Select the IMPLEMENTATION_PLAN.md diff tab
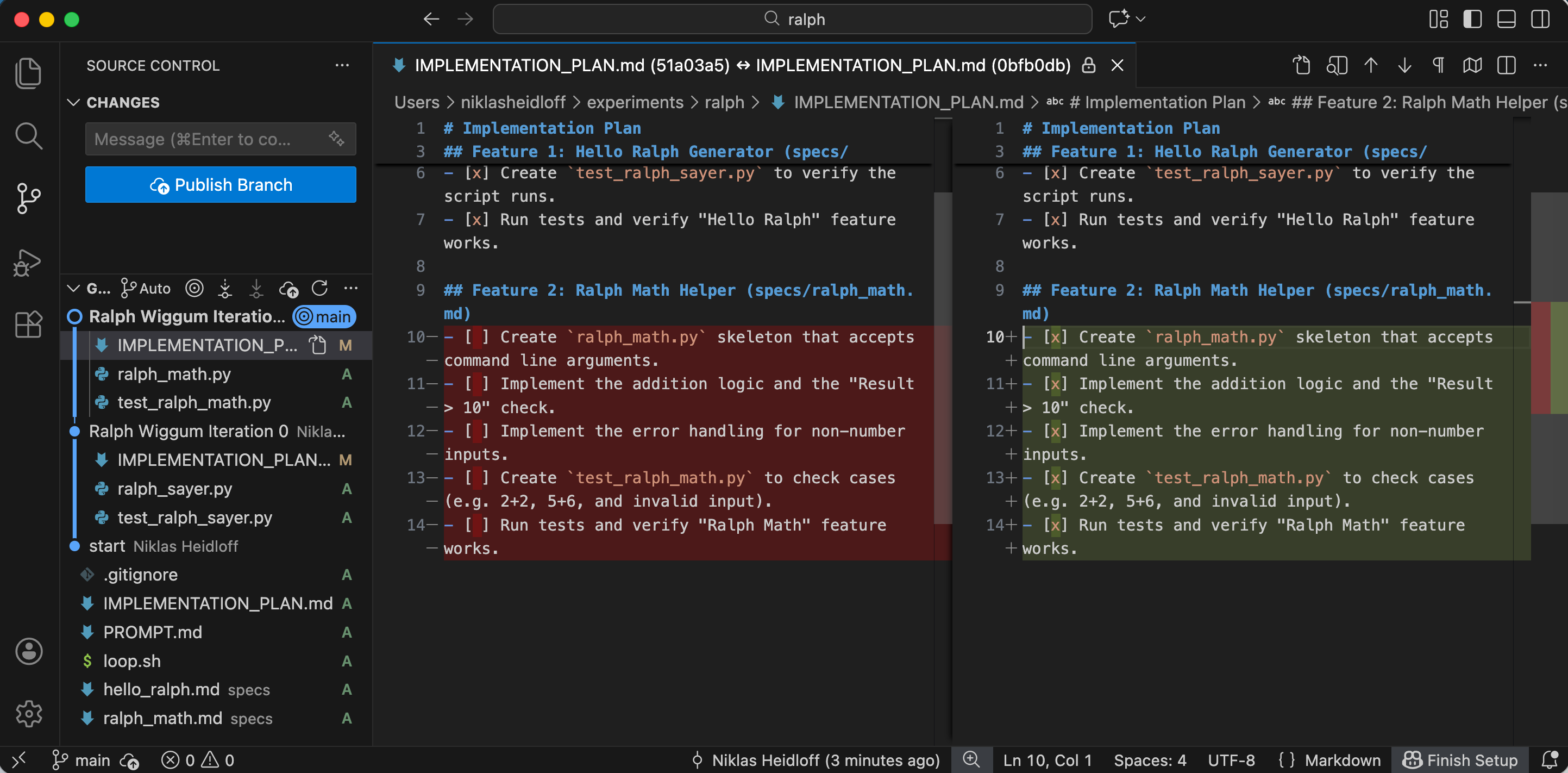Screen dimensions: 1568x773 742,65
